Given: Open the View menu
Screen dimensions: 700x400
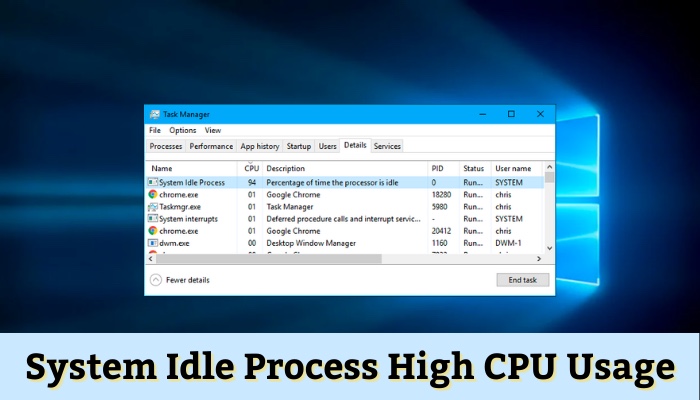Looking at the screenshot, I should (213, 130).
